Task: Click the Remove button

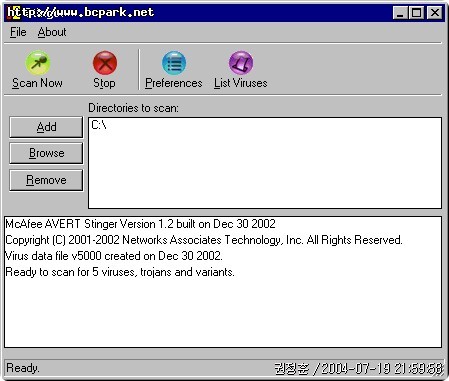Action: [46, 180]
